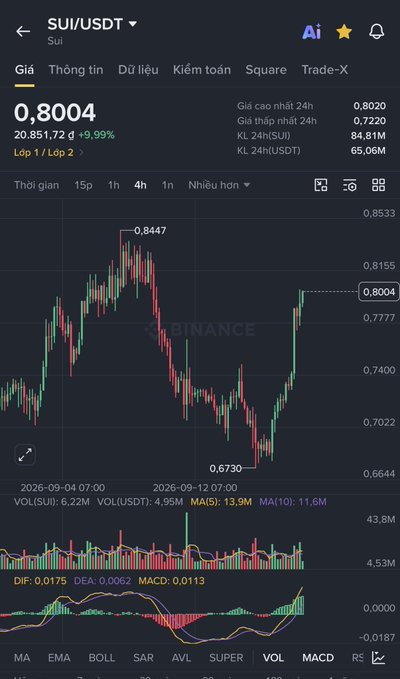400x679 pixels.
Task: Toggle the BOLL indicator
Action: point(102,657)
